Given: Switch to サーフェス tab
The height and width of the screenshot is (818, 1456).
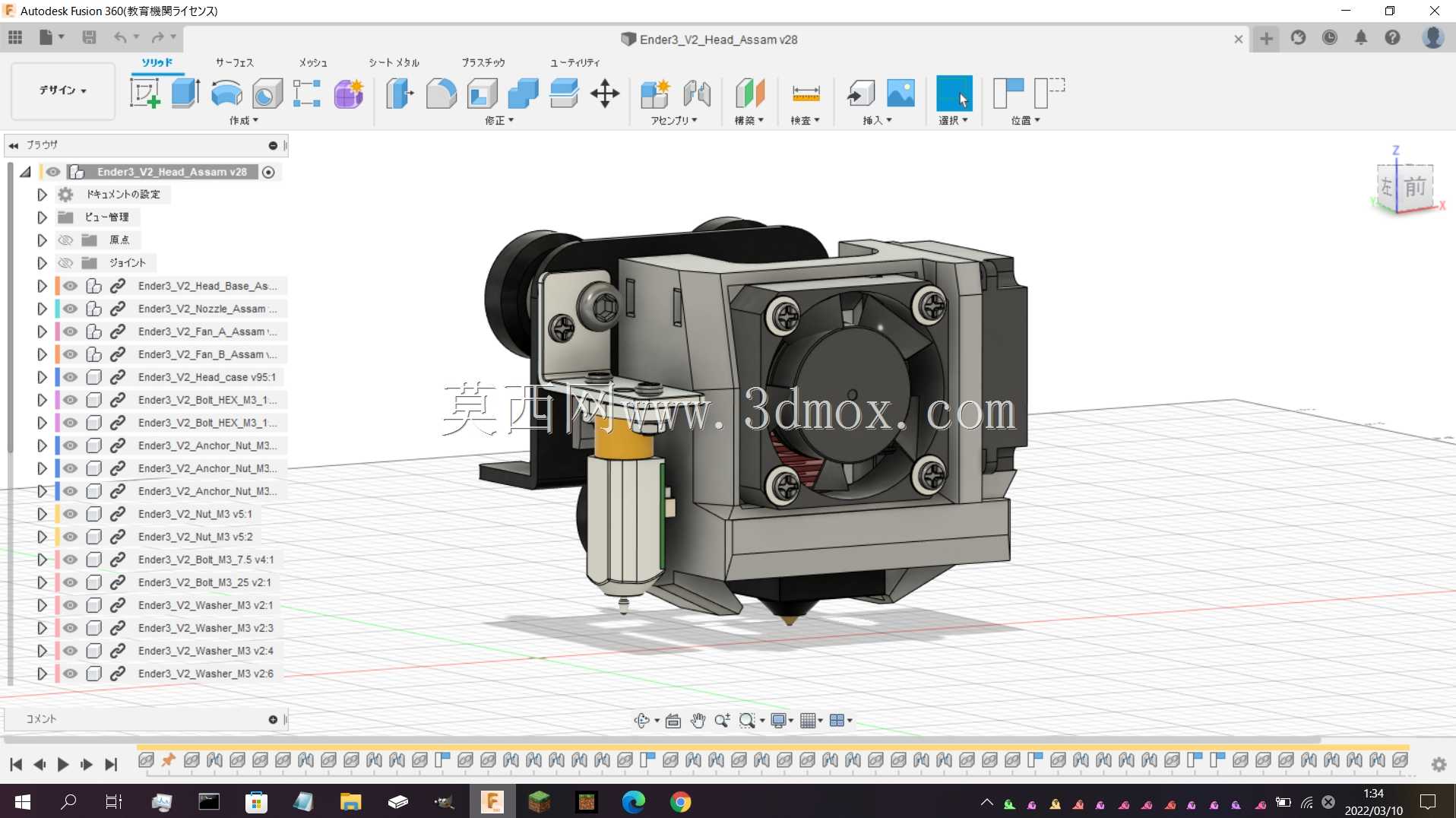Looking at the screenshot, I should (x=235, y=62).
